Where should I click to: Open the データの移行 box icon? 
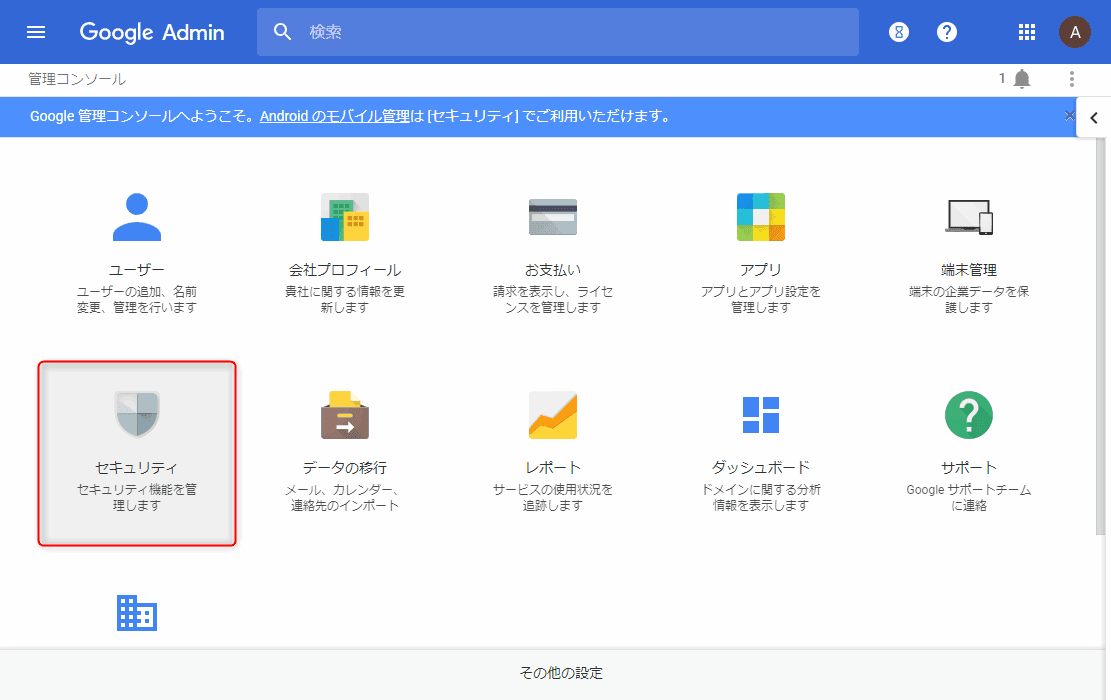345,414
